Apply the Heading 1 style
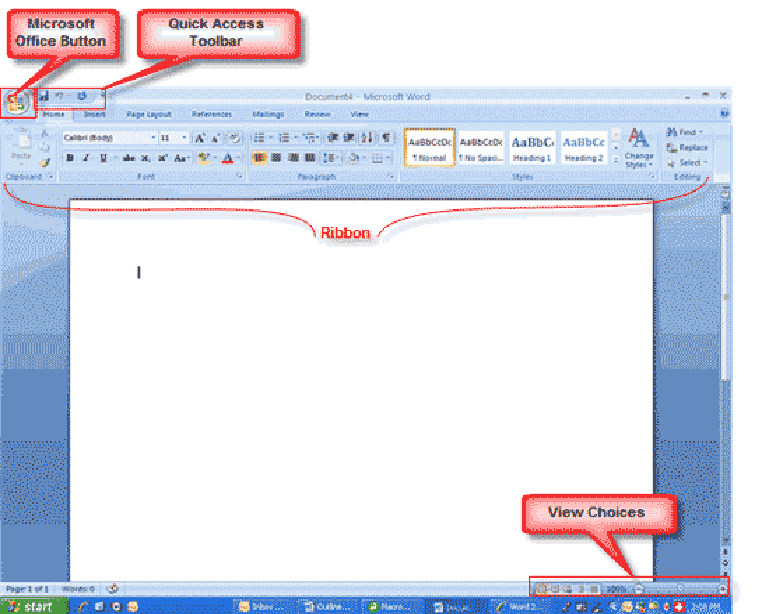This screenshot has width=768, height=614. (x=532, y=148)
